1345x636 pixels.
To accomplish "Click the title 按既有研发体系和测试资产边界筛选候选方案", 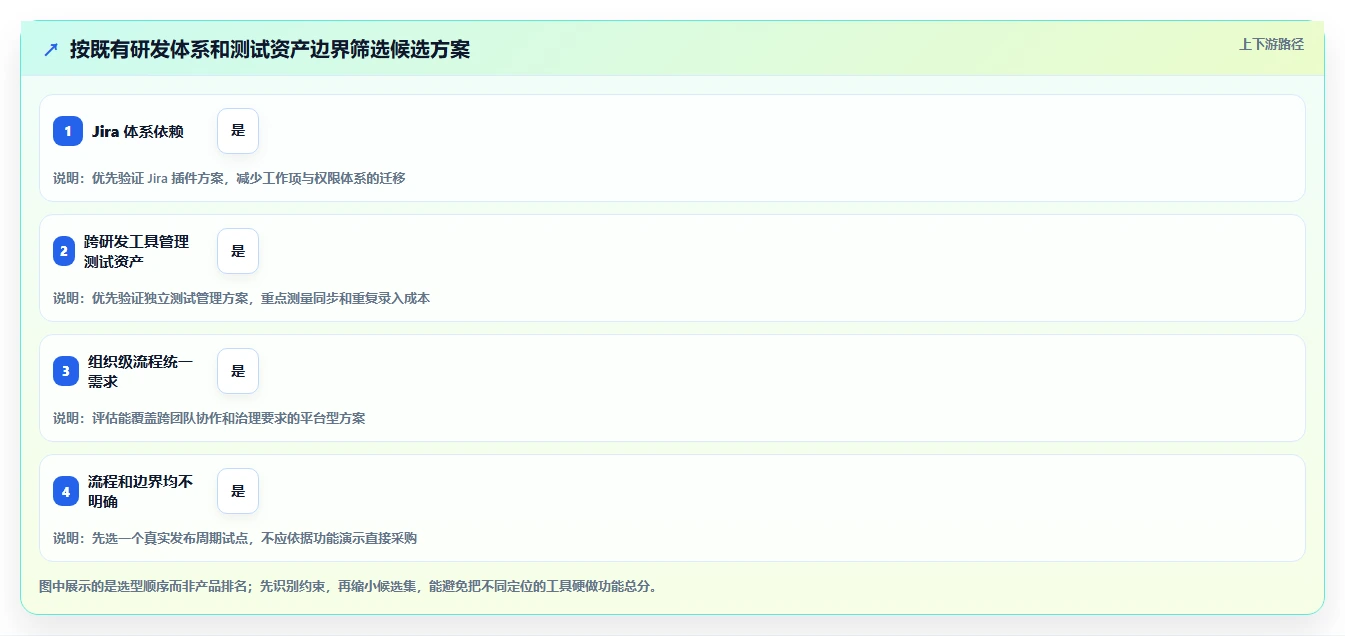I will pyautogui.click(x=270, y=49).
